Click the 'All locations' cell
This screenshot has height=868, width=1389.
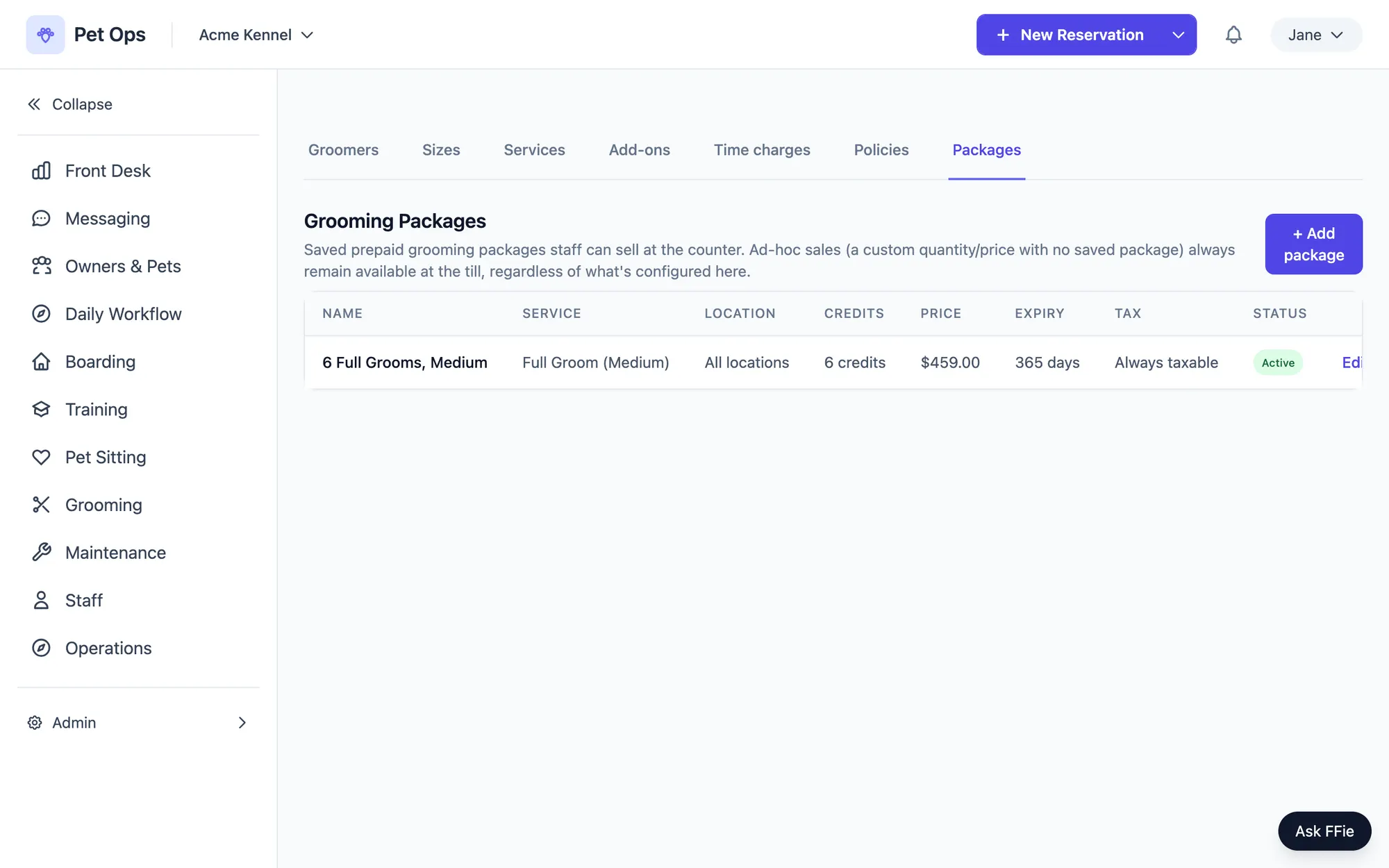pos(747,362)
